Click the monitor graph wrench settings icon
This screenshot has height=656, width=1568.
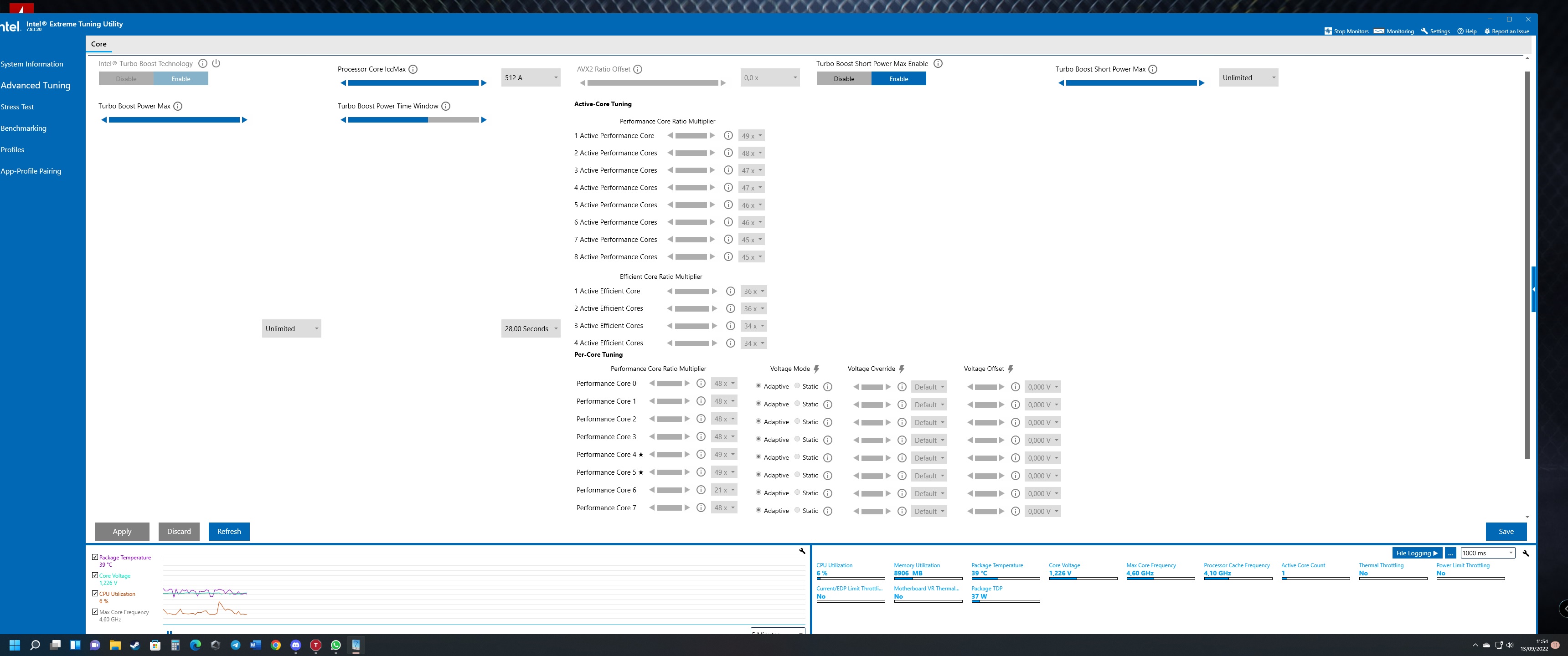(x=802, y=551)
